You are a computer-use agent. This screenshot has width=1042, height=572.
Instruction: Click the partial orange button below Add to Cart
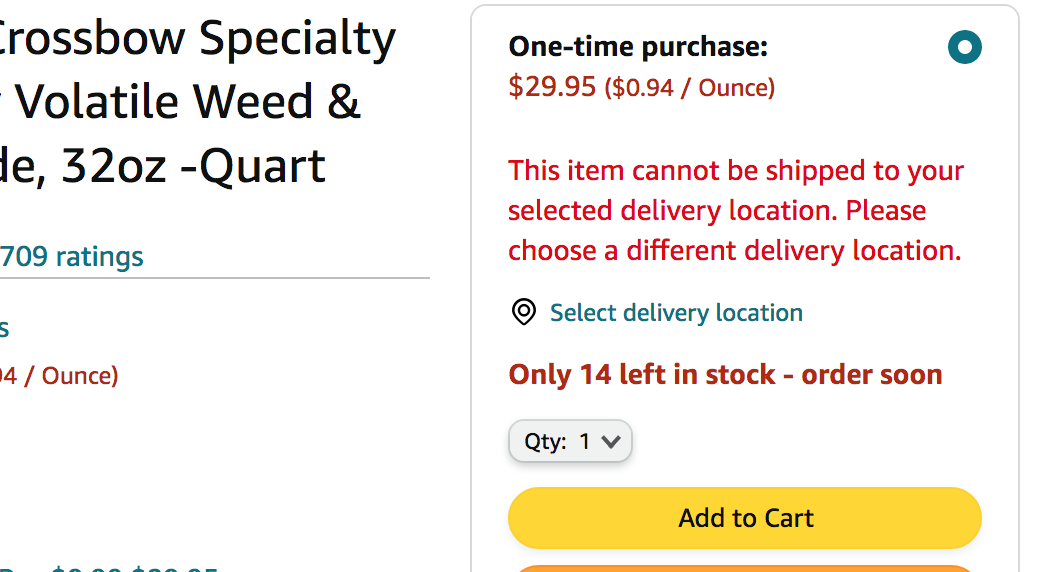[744, 569]
